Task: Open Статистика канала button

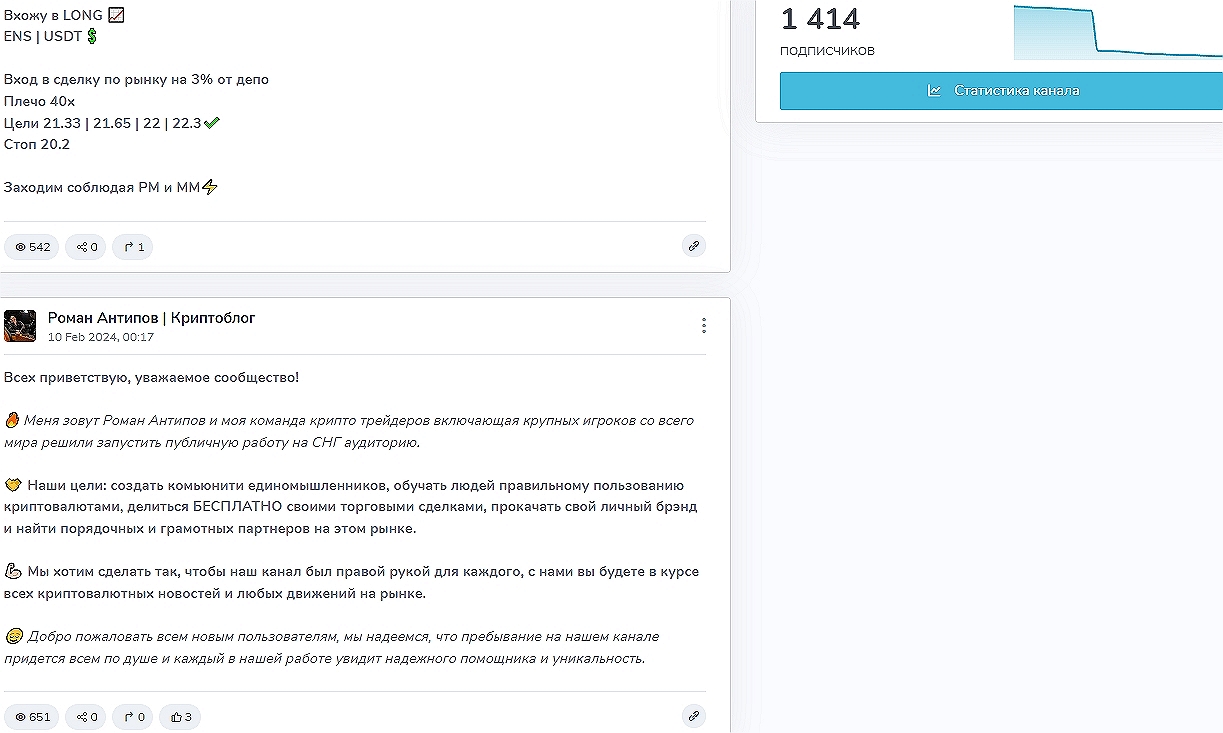Action: pos(1001,90)
